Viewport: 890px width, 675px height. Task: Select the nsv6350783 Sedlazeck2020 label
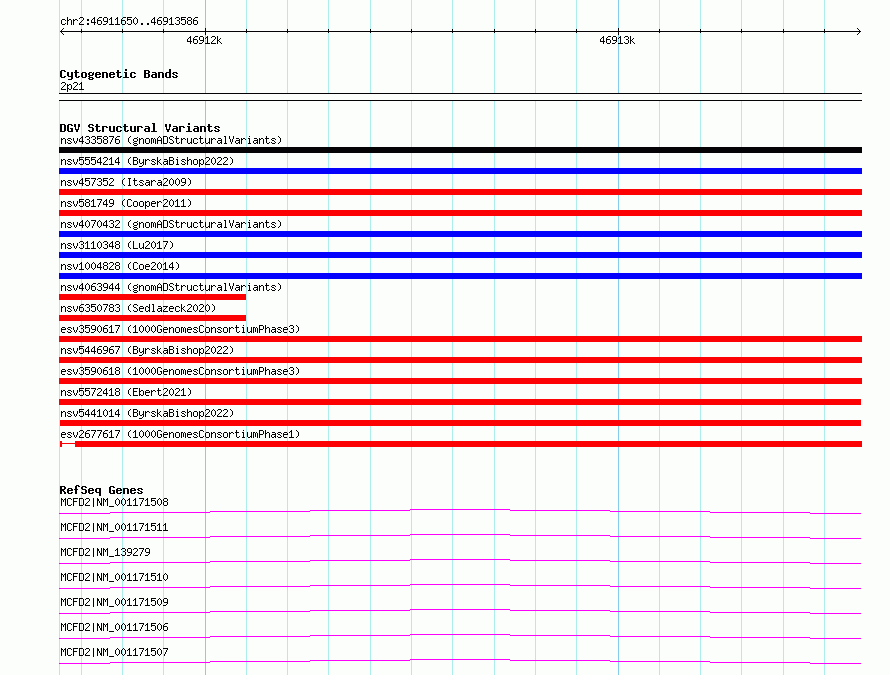pyautogui.click(x=138, y=308)
